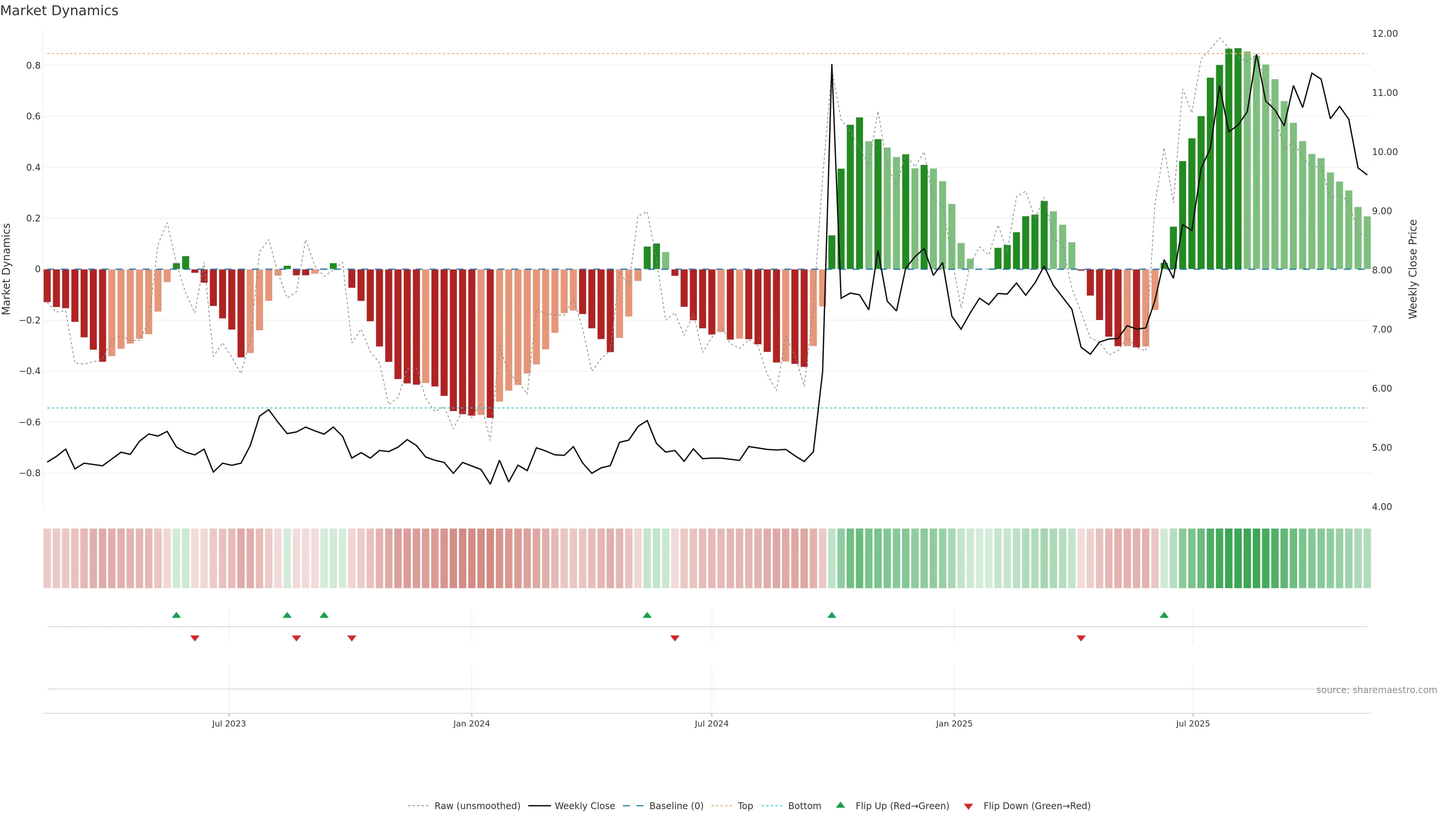Click the Flip Down red triangle legend icon

968,806
